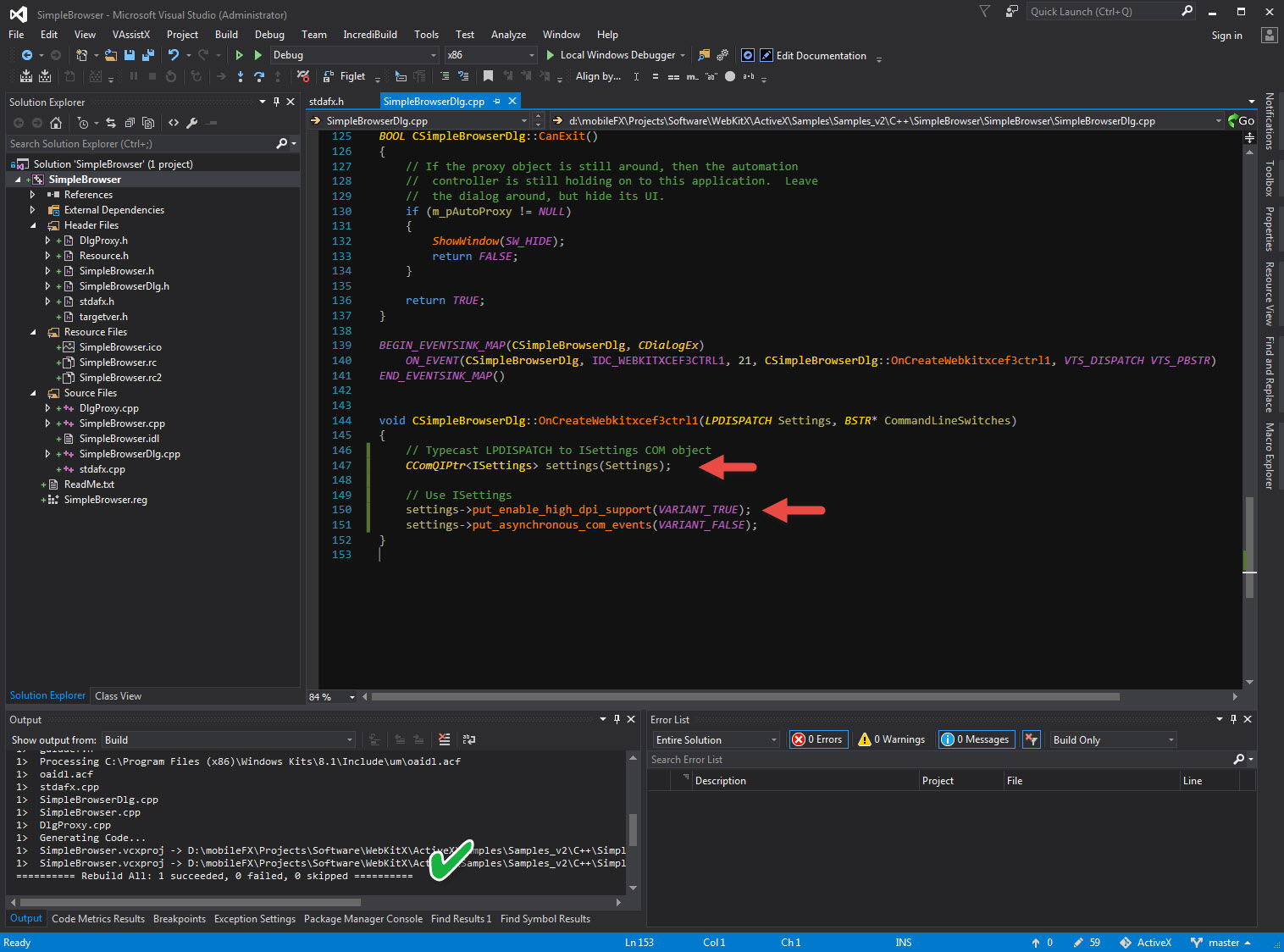Open the Build menu
The height and width of the screenshot is (952, 1284).
226,35
